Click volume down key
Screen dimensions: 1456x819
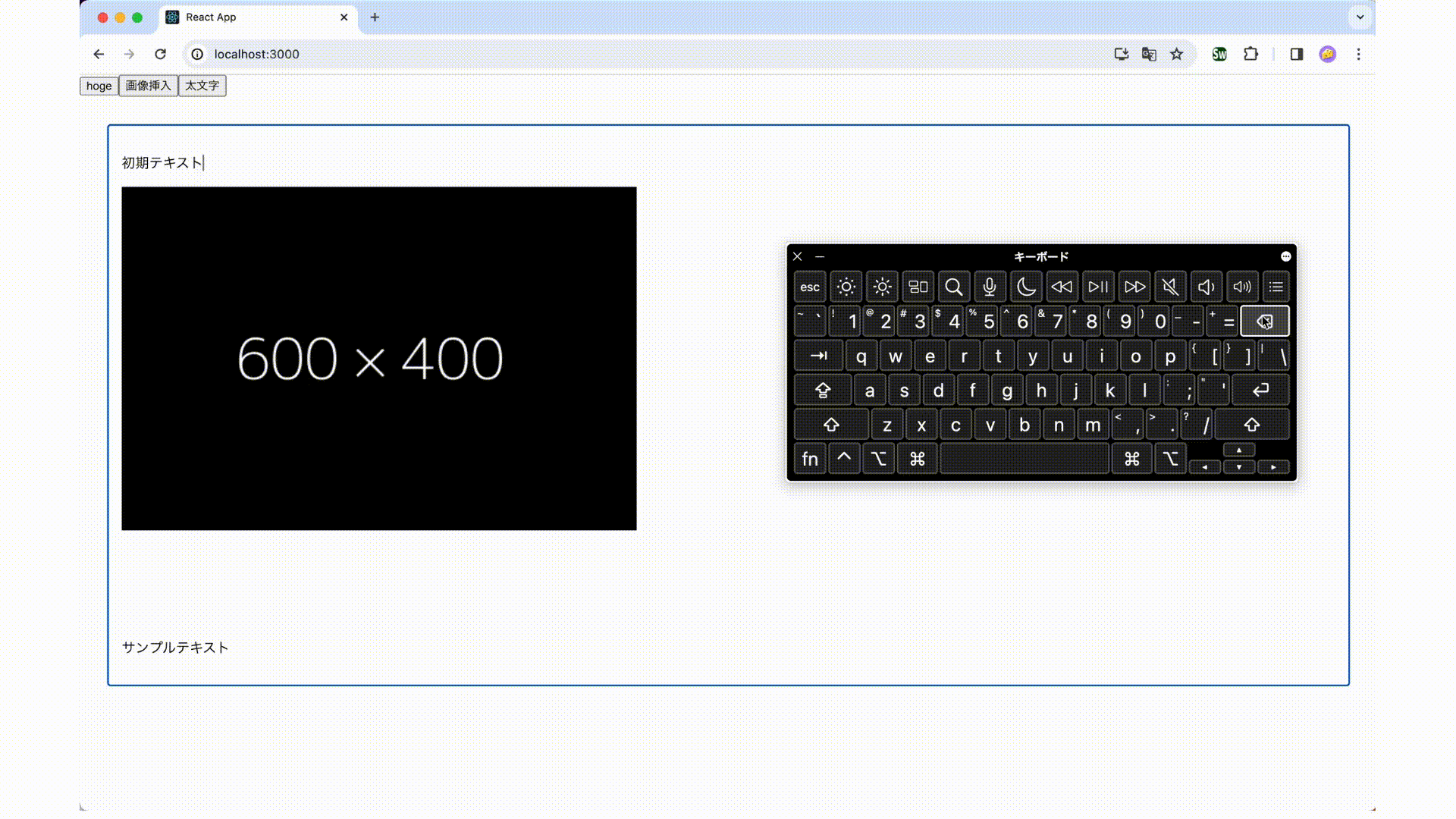point(1206,287)
